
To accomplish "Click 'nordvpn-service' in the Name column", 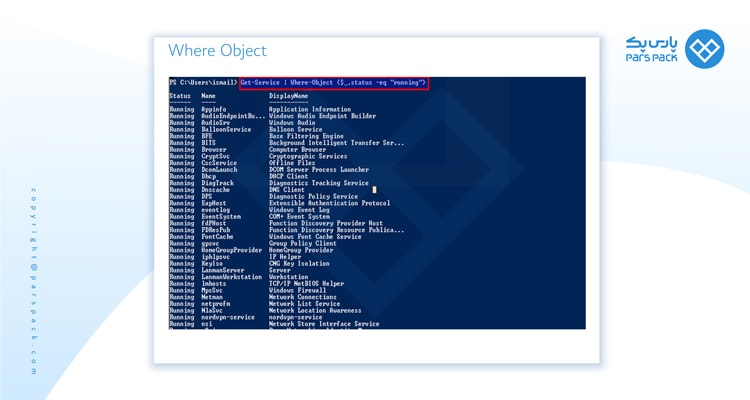I will 228,317.
